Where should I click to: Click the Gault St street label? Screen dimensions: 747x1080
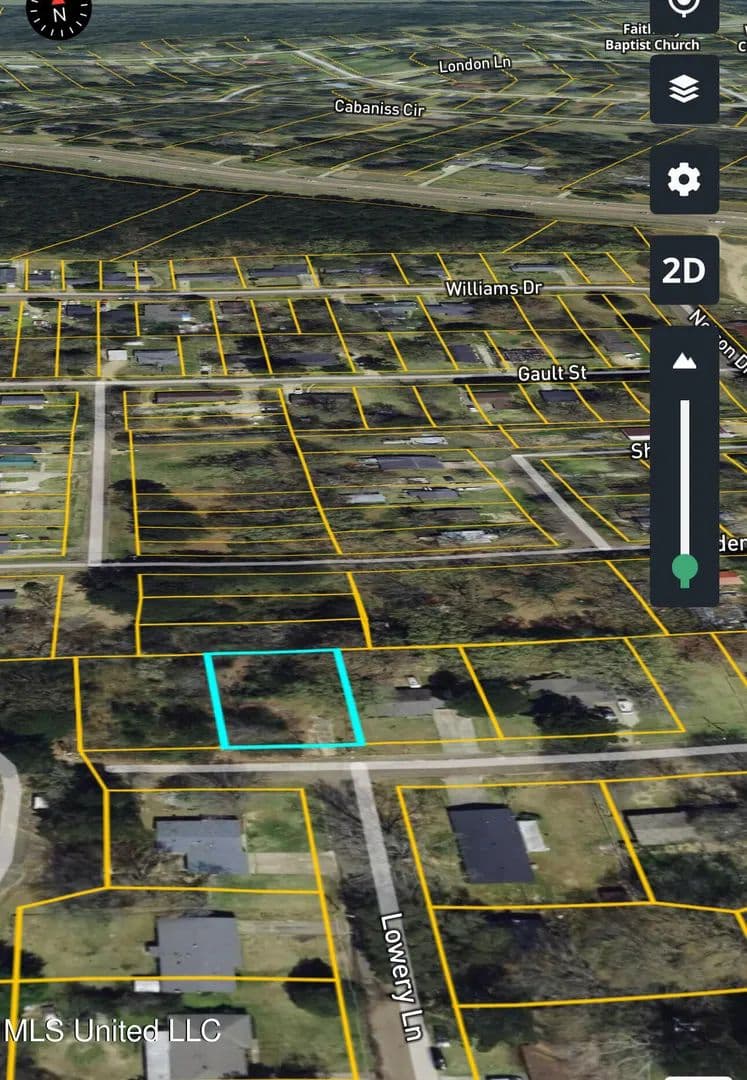[x=553, y=373]
